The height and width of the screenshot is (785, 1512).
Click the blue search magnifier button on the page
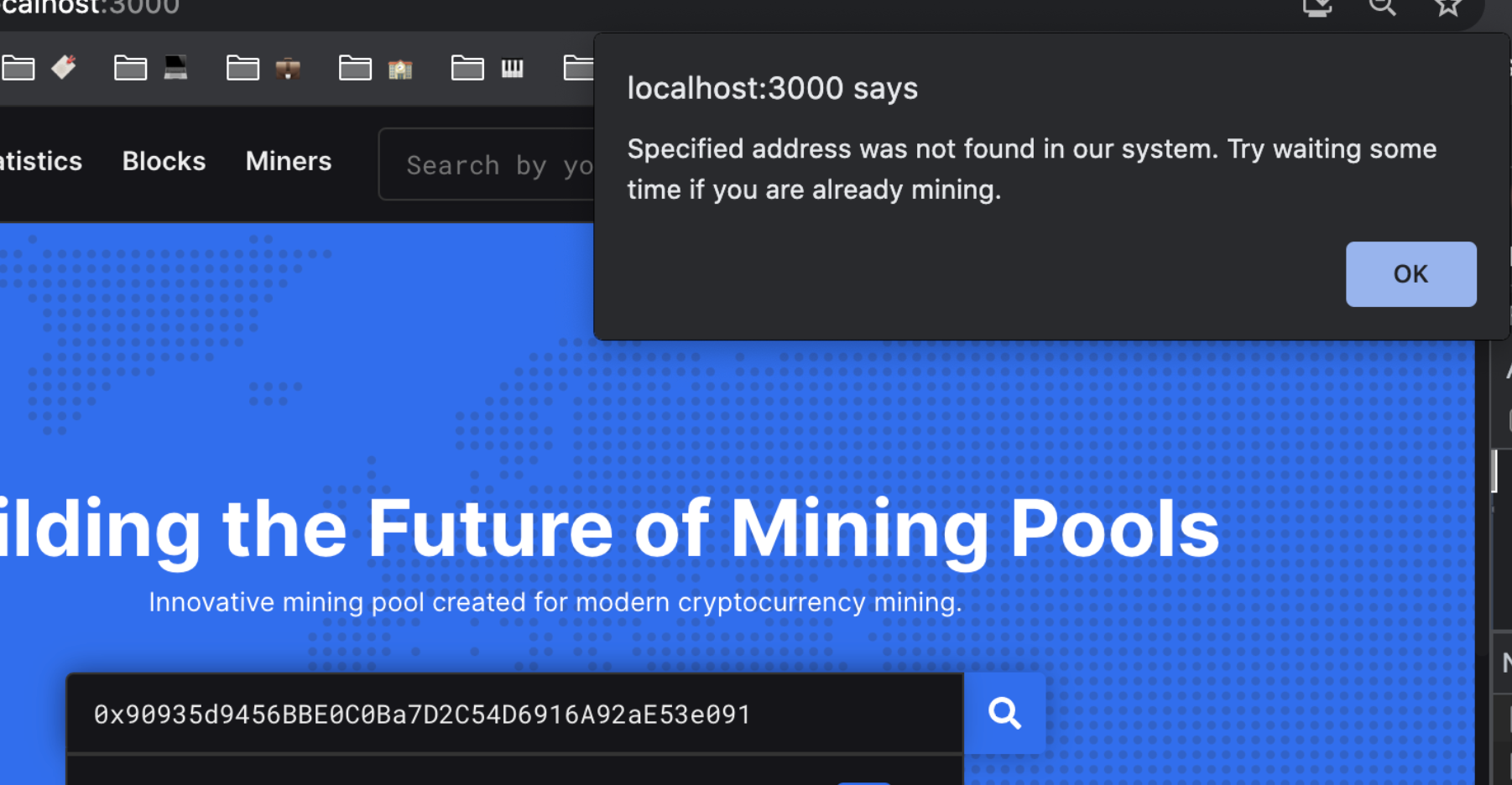point(1005,714)
